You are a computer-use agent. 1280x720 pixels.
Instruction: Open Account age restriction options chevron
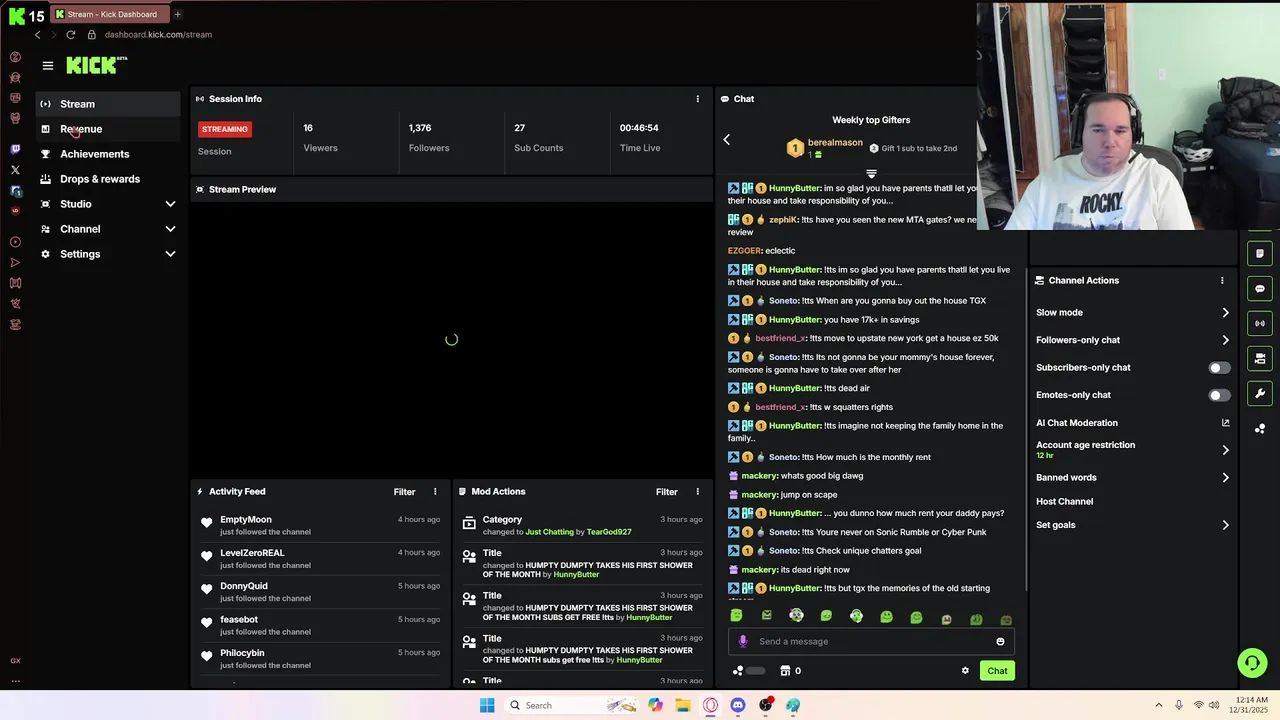point(1225,450)
